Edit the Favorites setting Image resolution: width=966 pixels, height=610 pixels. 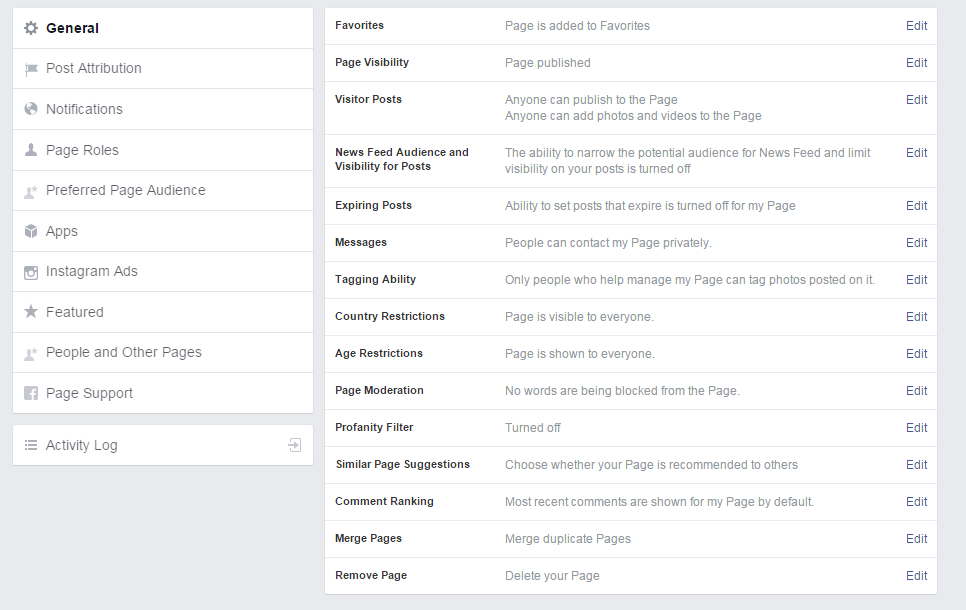(916, 26)
